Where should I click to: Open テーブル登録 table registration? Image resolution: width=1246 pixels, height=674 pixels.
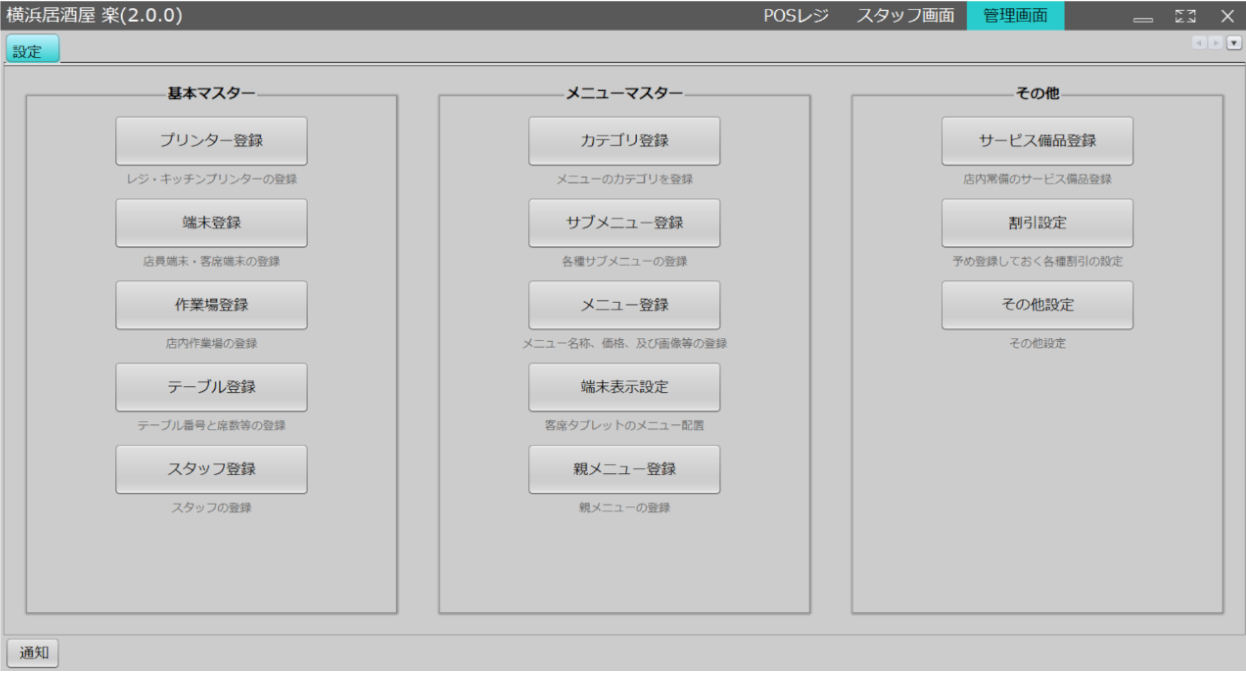click(x=211, y=387)
